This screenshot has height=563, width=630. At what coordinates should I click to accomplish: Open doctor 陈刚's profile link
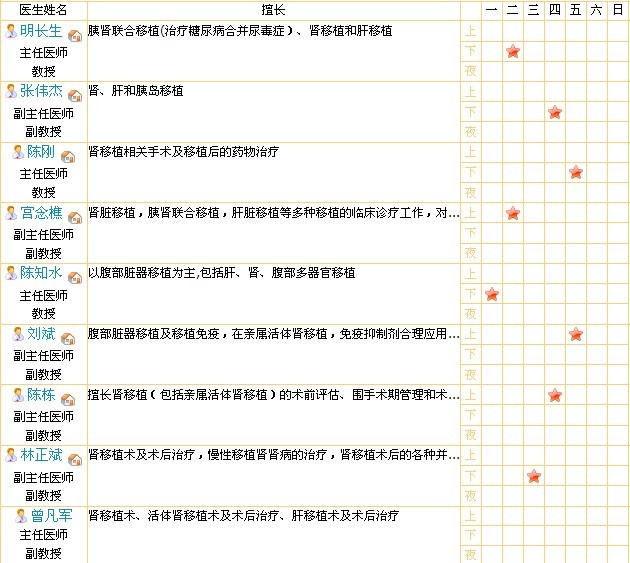point(41,151)
